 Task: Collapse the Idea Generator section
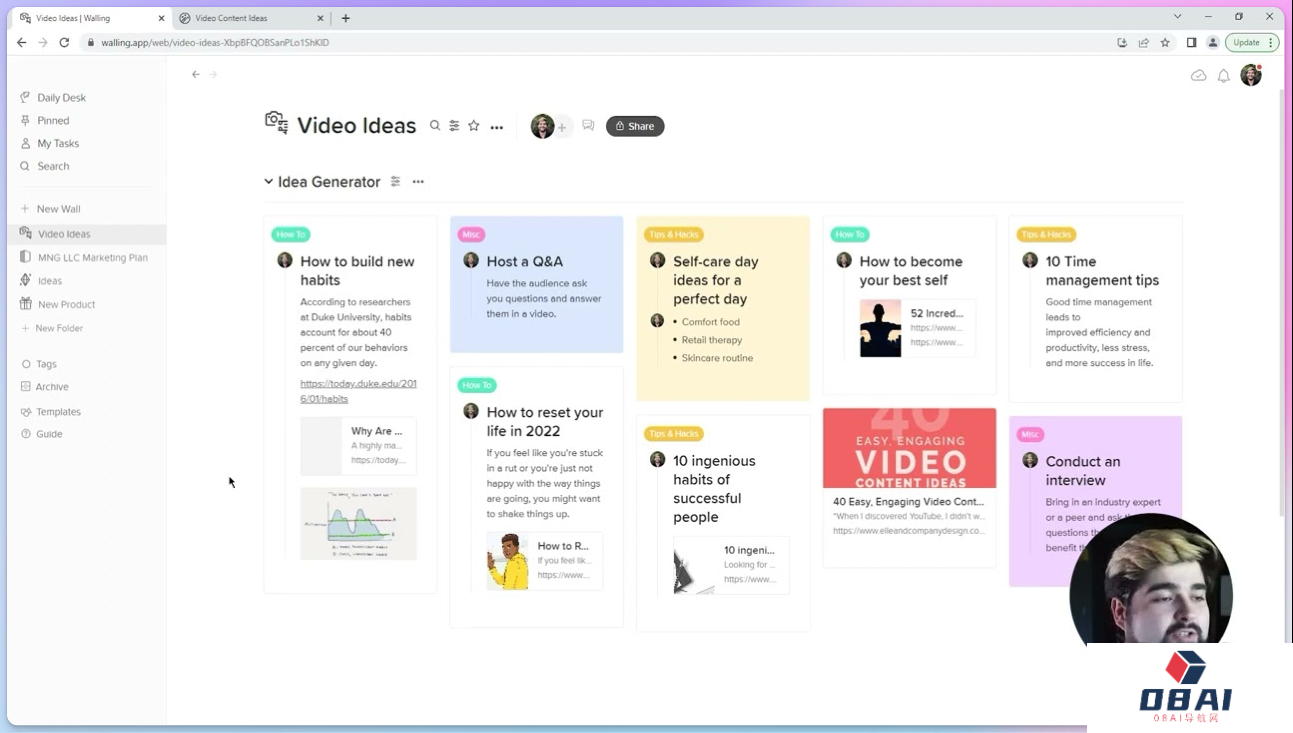tap(268, 182)
